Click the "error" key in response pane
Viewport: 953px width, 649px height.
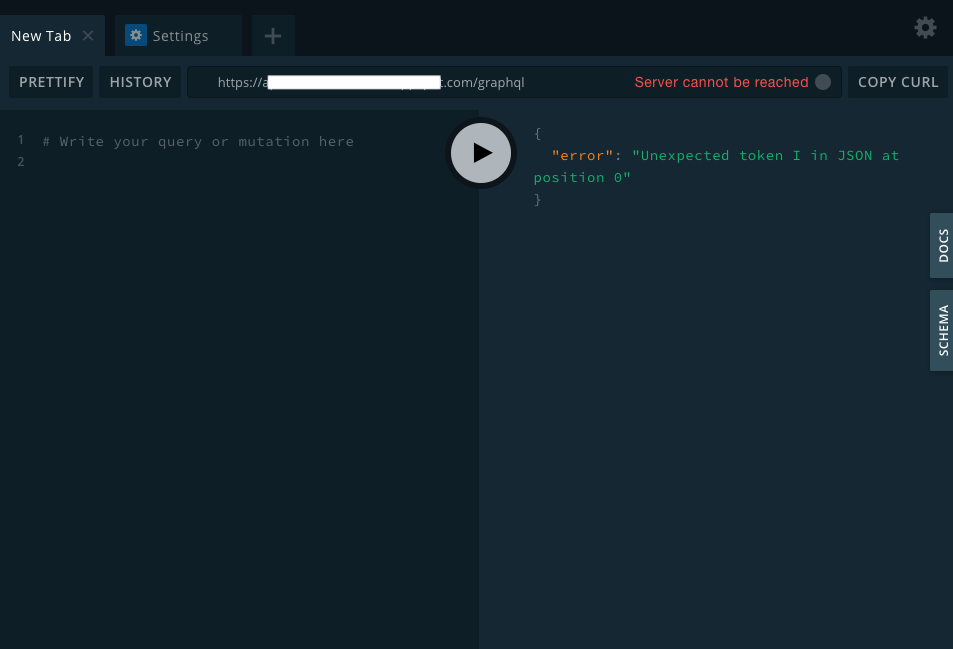point(582,156)
